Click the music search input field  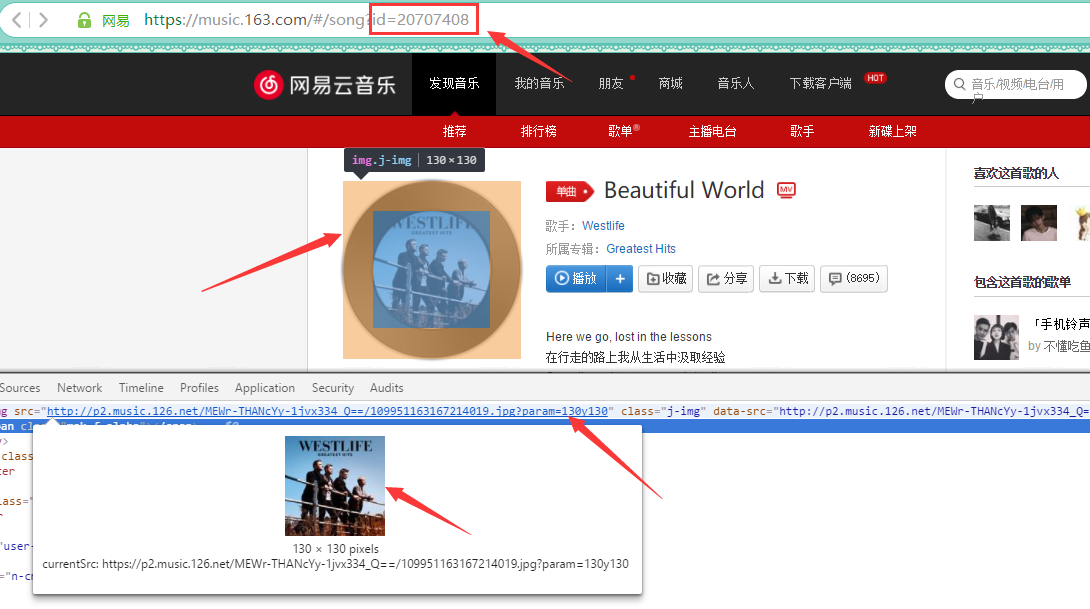[x=1016, y=84]
